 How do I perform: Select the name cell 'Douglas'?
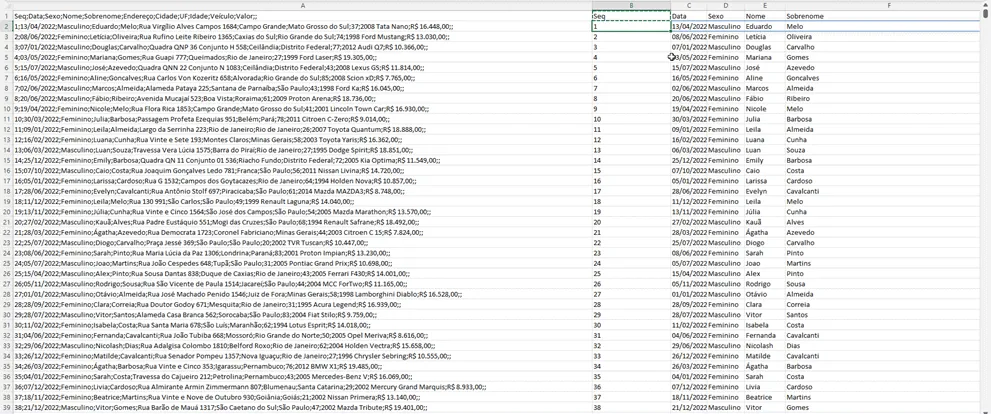coord(764,47)
